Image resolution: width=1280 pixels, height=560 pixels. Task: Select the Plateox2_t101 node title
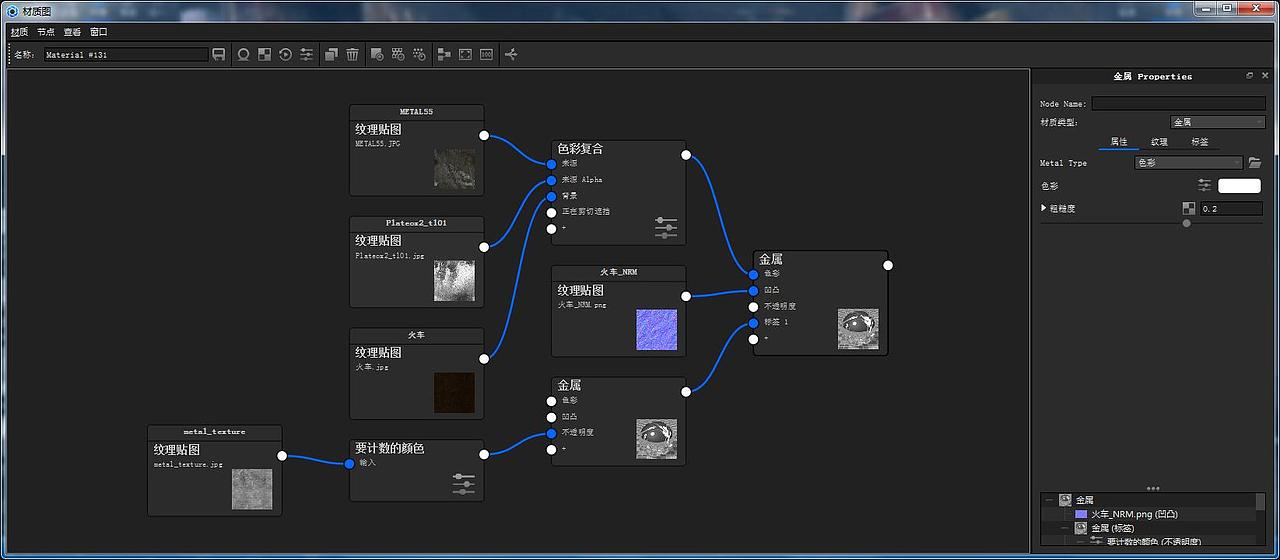pos(416,224)
